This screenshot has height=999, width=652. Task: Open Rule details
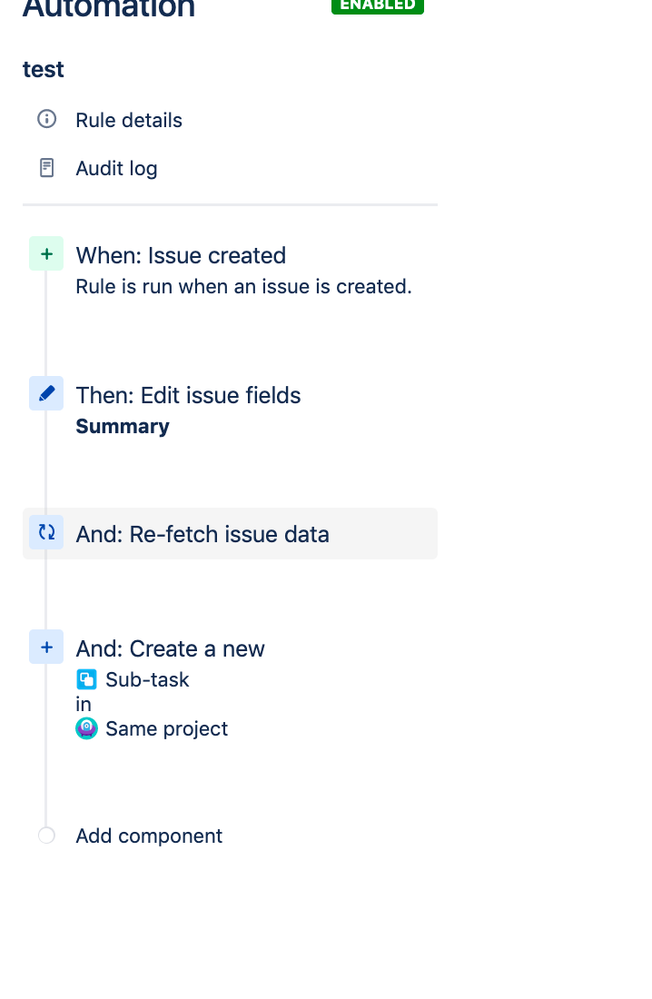129,120
